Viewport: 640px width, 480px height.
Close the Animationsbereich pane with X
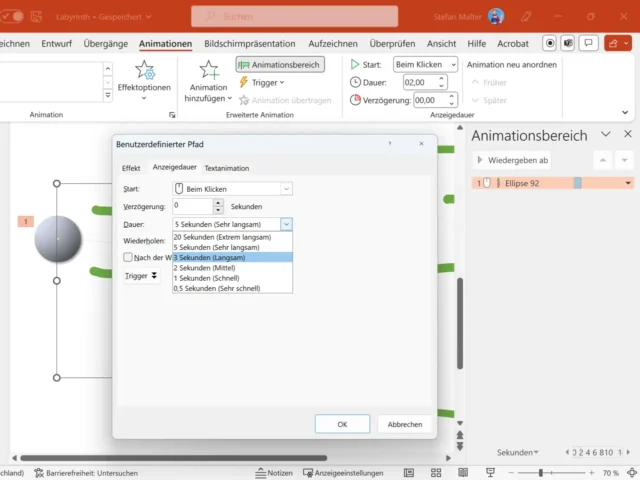click(x=627, y=135)
